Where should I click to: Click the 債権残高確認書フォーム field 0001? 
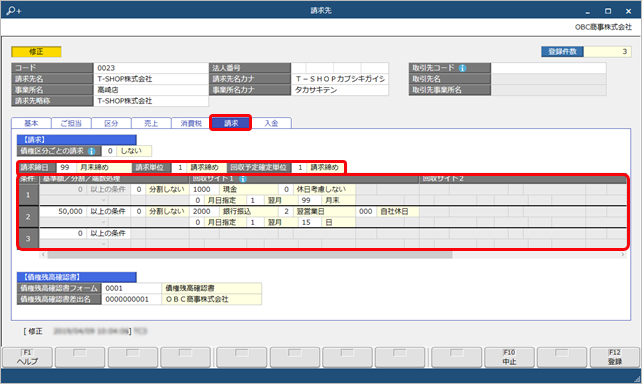click(x=131, y=288)
